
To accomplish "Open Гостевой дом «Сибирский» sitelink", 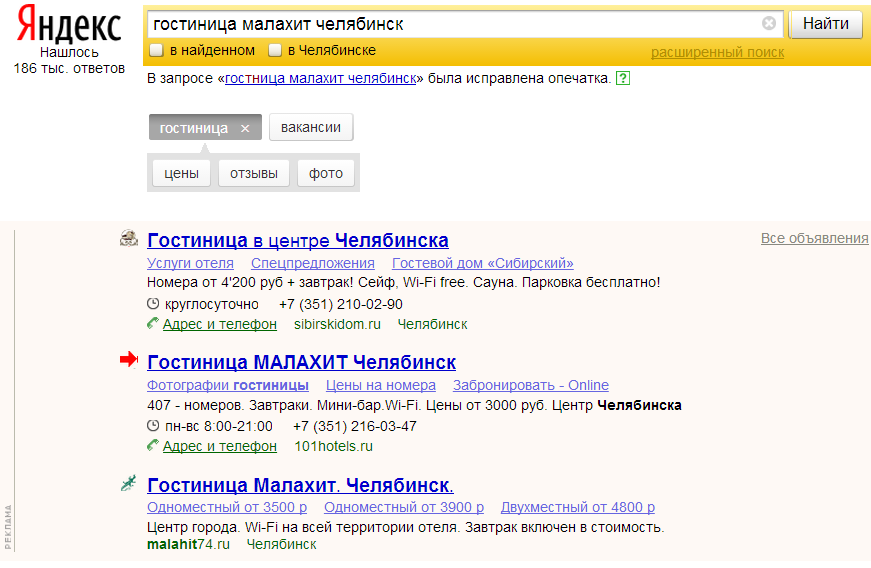I will click(483, 263).
